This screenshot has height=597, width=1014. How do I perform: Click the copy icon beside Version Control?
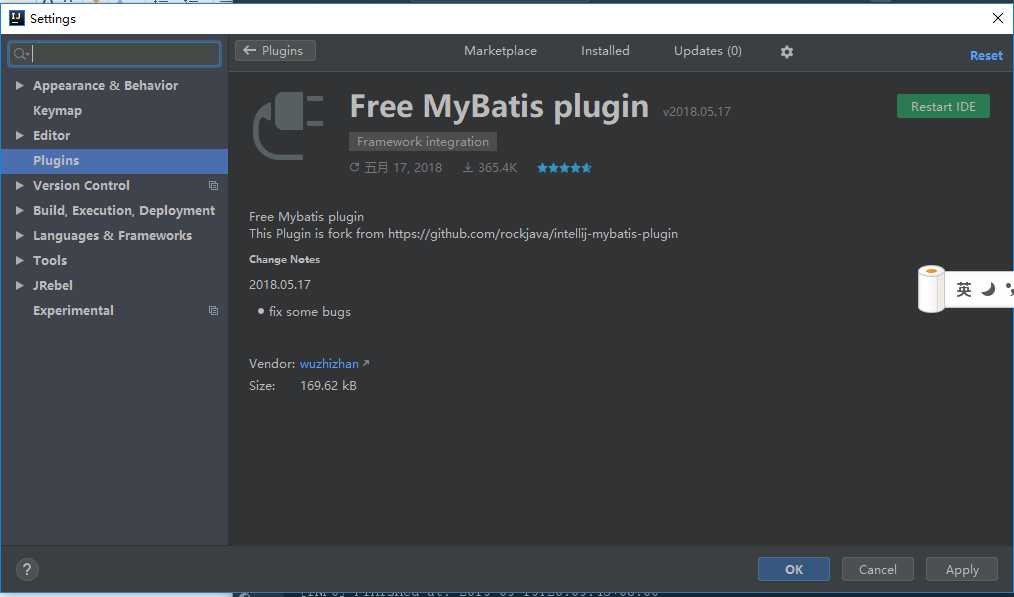[x=213, y=186]
